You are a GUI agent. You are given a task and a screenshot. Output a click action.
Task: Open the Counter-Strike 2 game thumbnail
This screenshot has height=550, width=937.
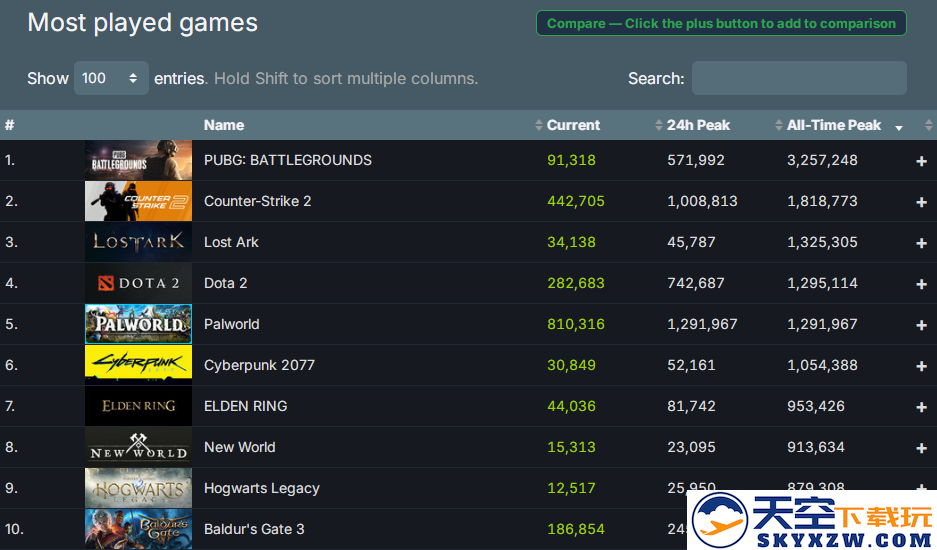coord(139,201)
